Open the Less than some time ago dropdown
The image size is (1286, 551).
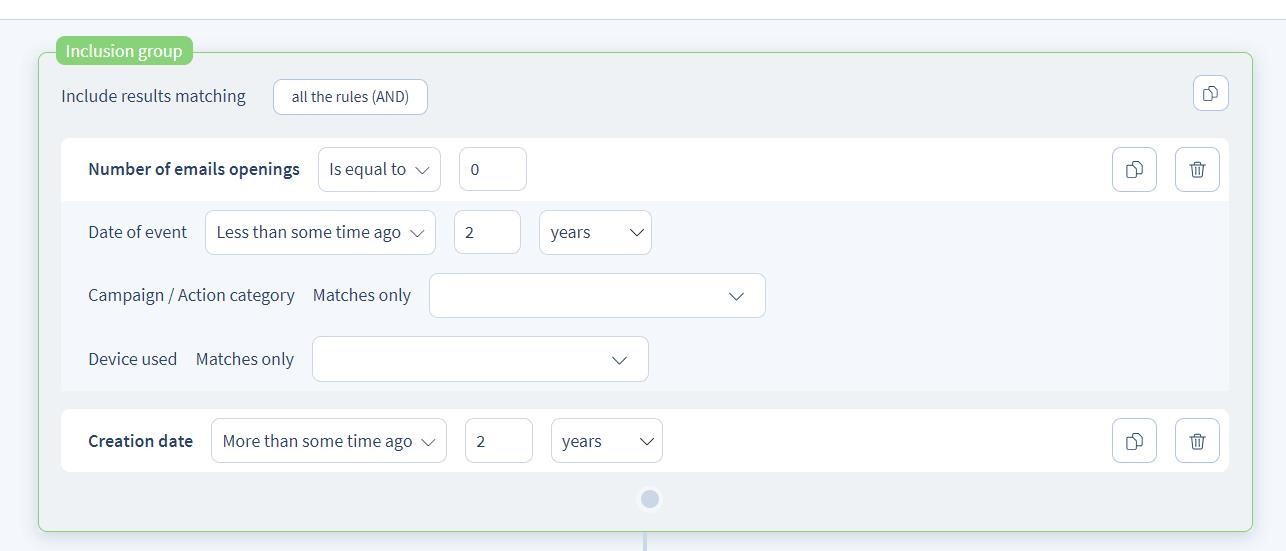click(320, 232)
